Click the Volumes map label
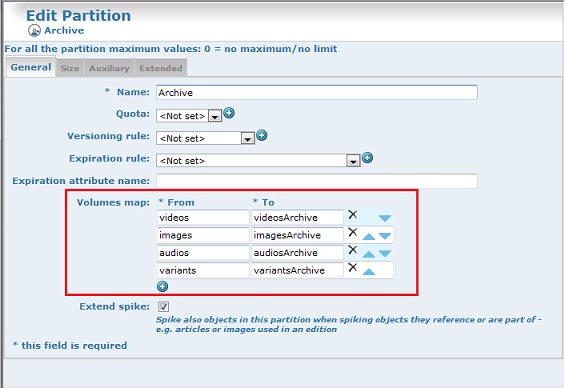This screenshot has width=565, height=388. [113, 202]
